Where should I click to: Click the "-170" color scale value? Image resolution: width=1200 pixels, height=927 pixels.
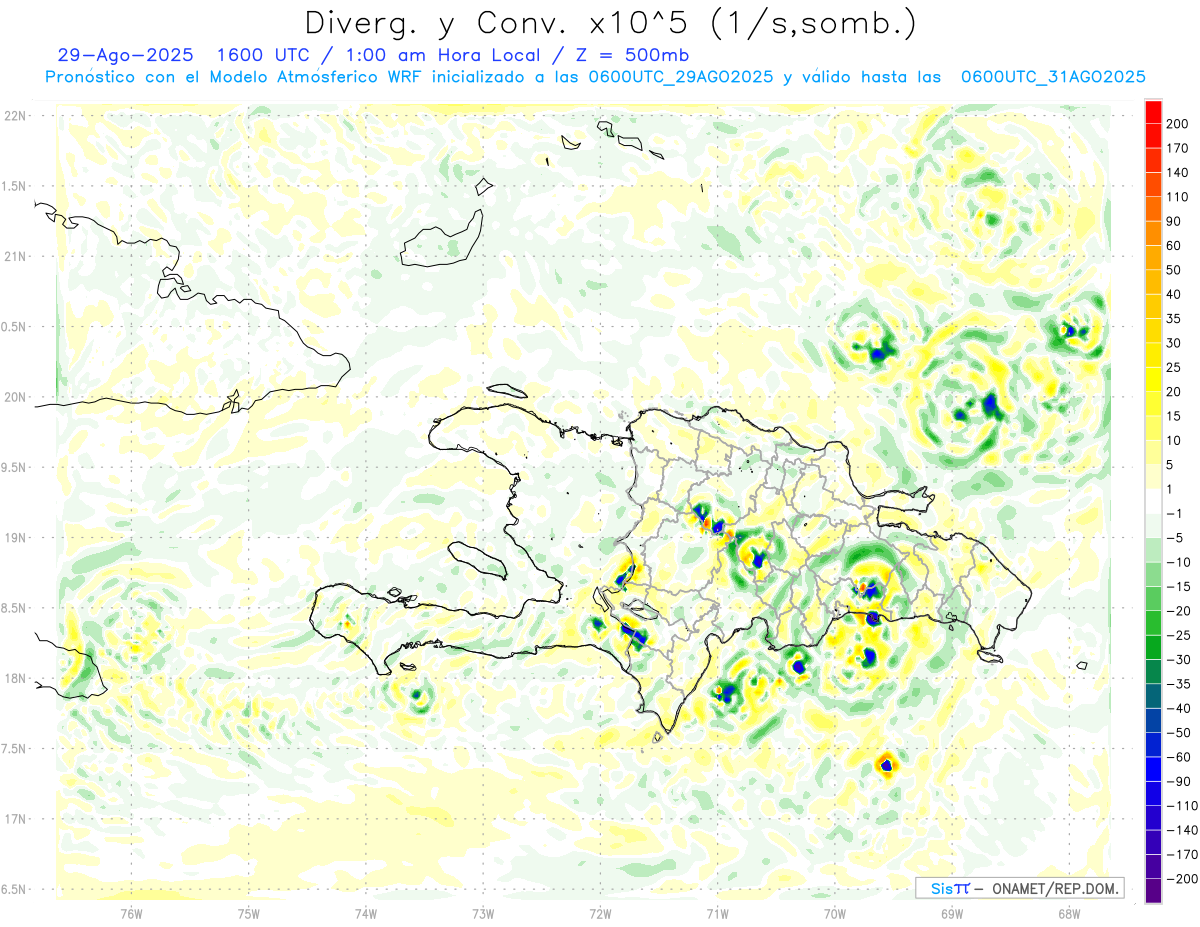[x=1181, y=856]
